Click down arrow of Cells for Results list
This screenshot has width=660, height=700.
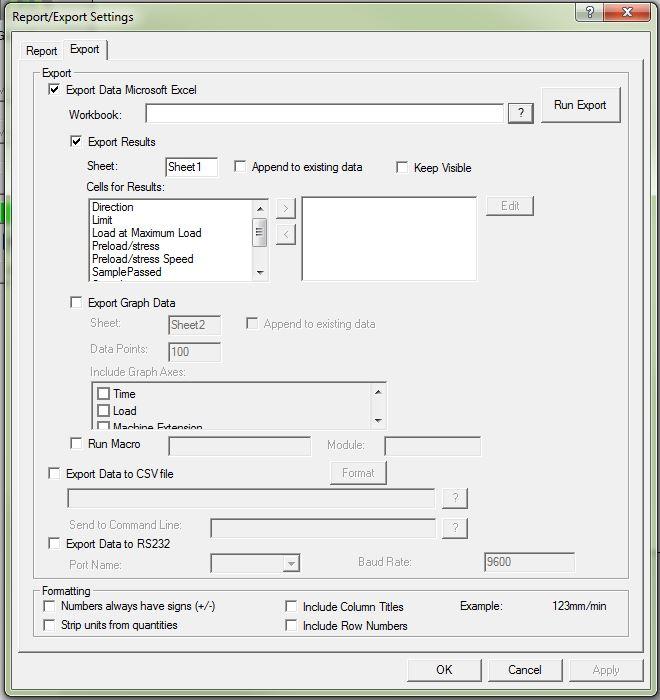point(260,272)
